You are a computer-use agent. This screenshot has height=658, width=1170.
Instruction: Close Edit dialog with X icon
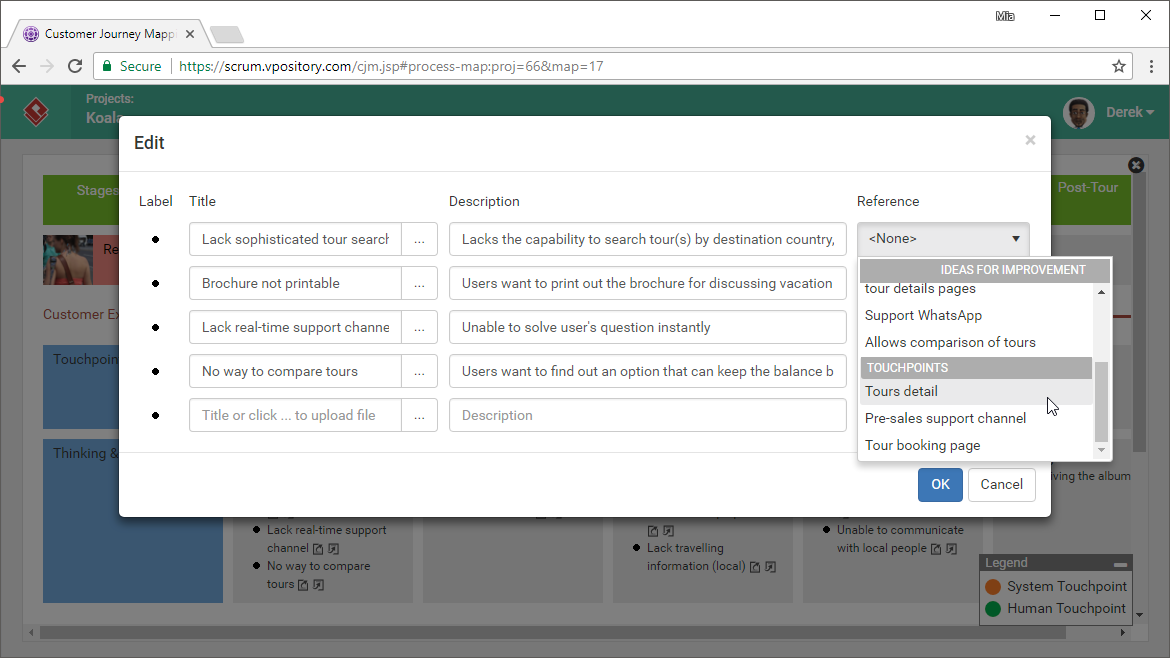pyautogui.click(x=1030, y=140)
